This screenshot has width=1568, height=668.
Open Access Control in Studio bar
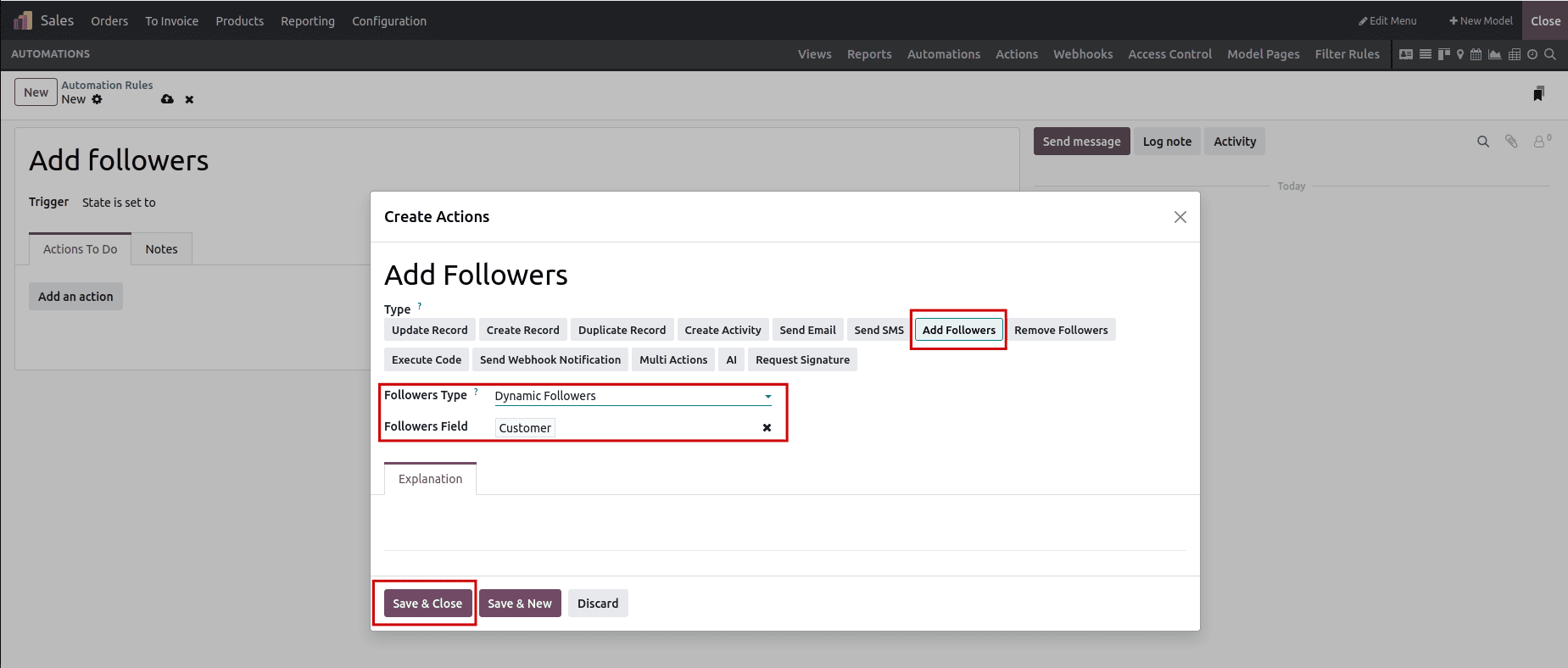[x=1169, y=54]
